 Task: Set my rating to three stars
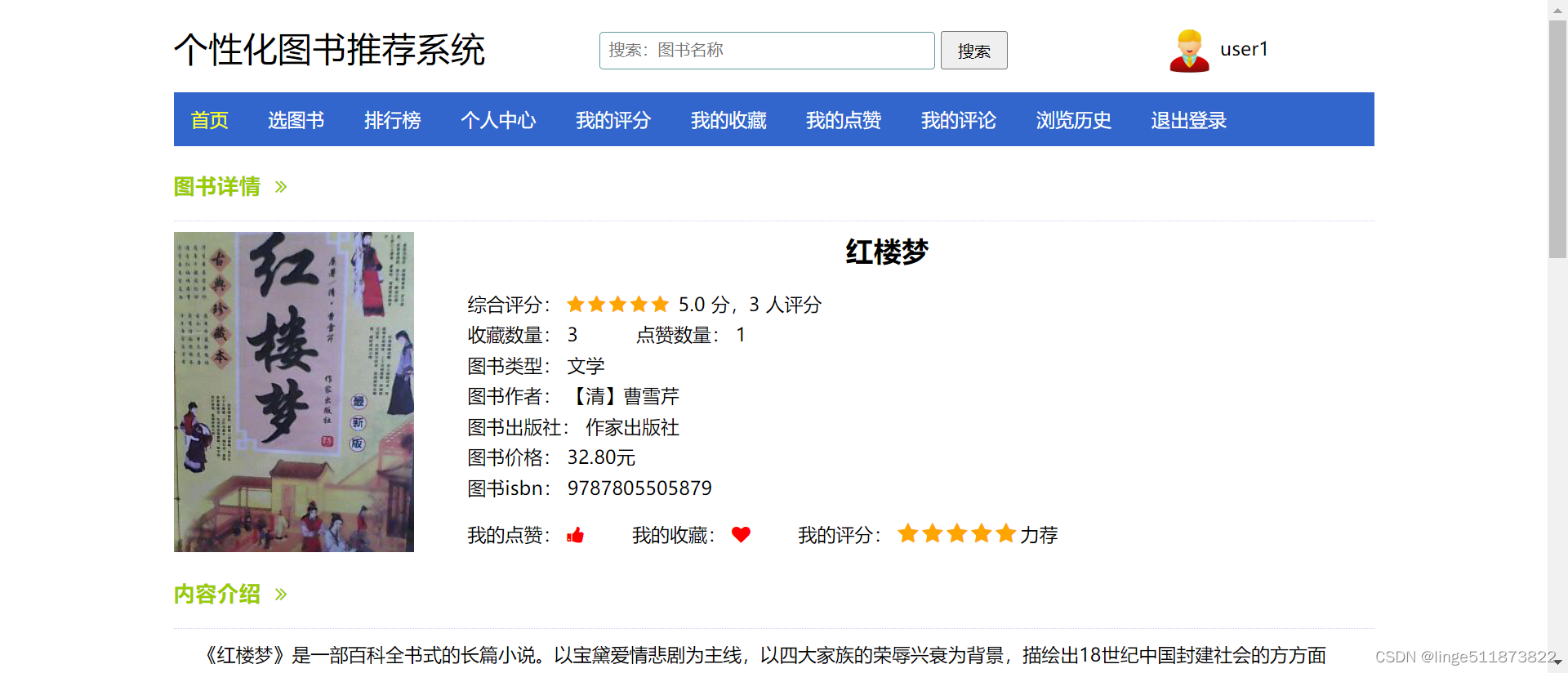pyautogui.click(x=956, y=533)
